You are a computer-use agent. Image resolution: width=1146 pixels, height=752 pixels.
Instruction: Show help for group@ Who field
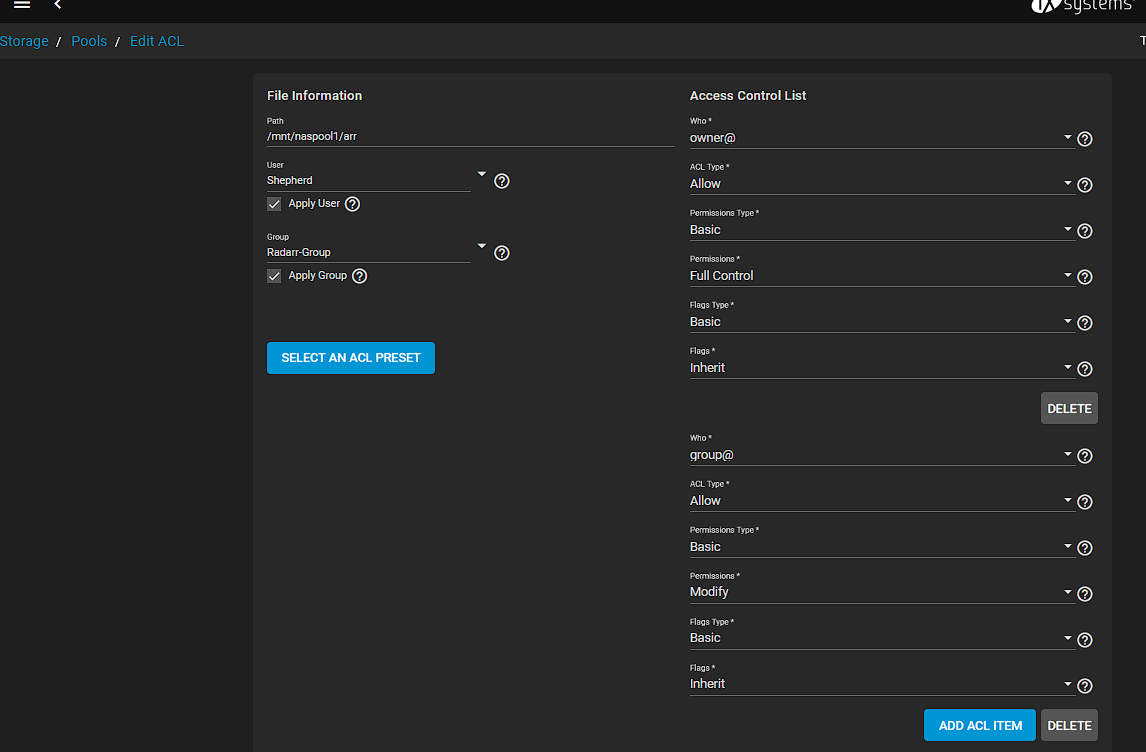tap(1085, 456)
